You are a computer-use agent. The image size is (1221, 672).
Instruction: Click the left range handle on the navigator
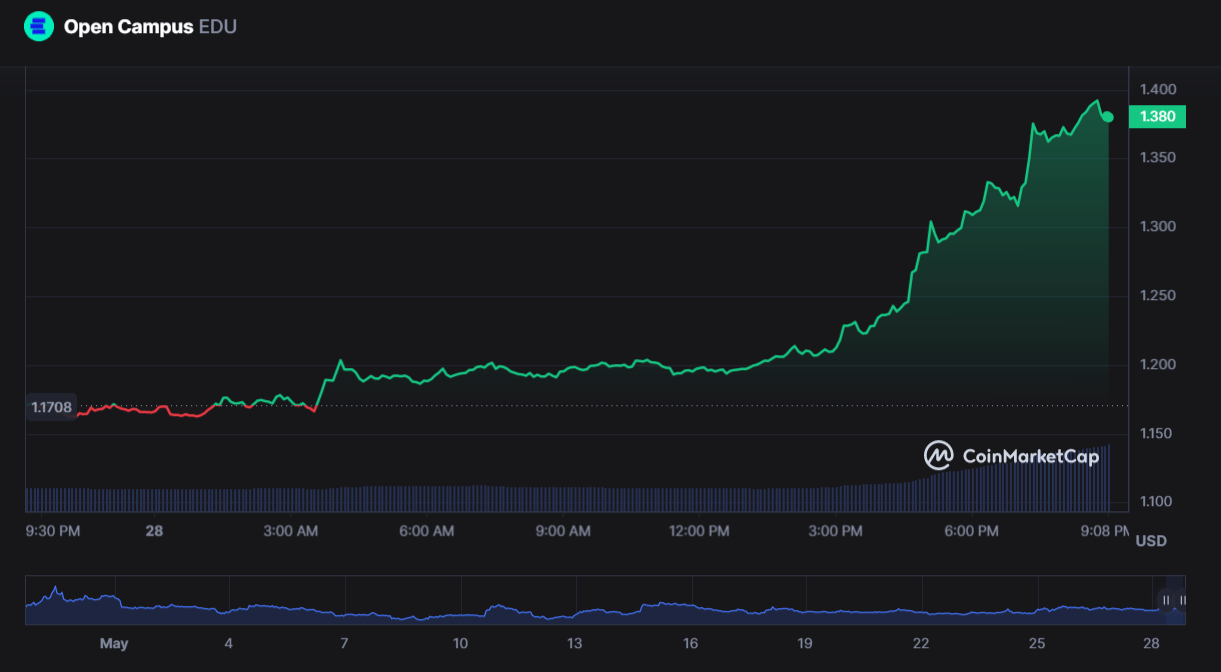(x=1166, y=600)
